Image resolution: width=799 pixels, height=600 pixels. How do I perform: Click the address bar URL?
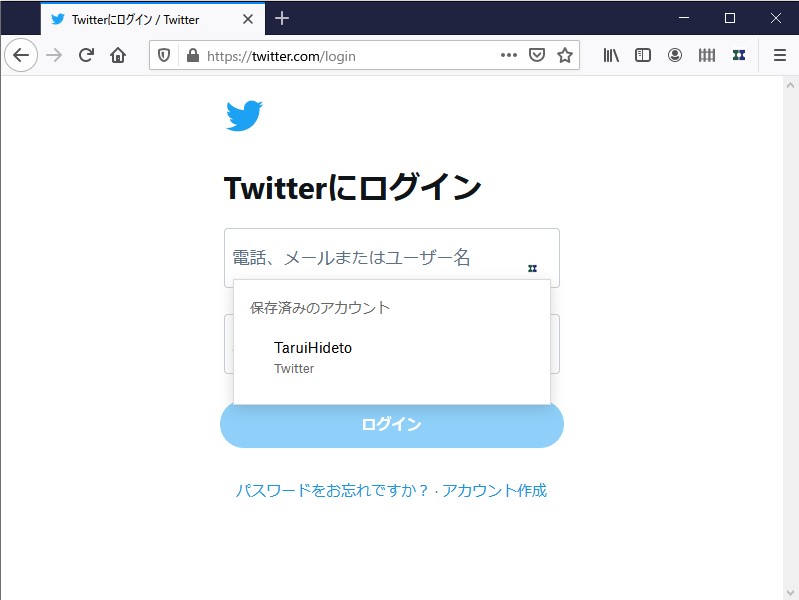[281, 56]
